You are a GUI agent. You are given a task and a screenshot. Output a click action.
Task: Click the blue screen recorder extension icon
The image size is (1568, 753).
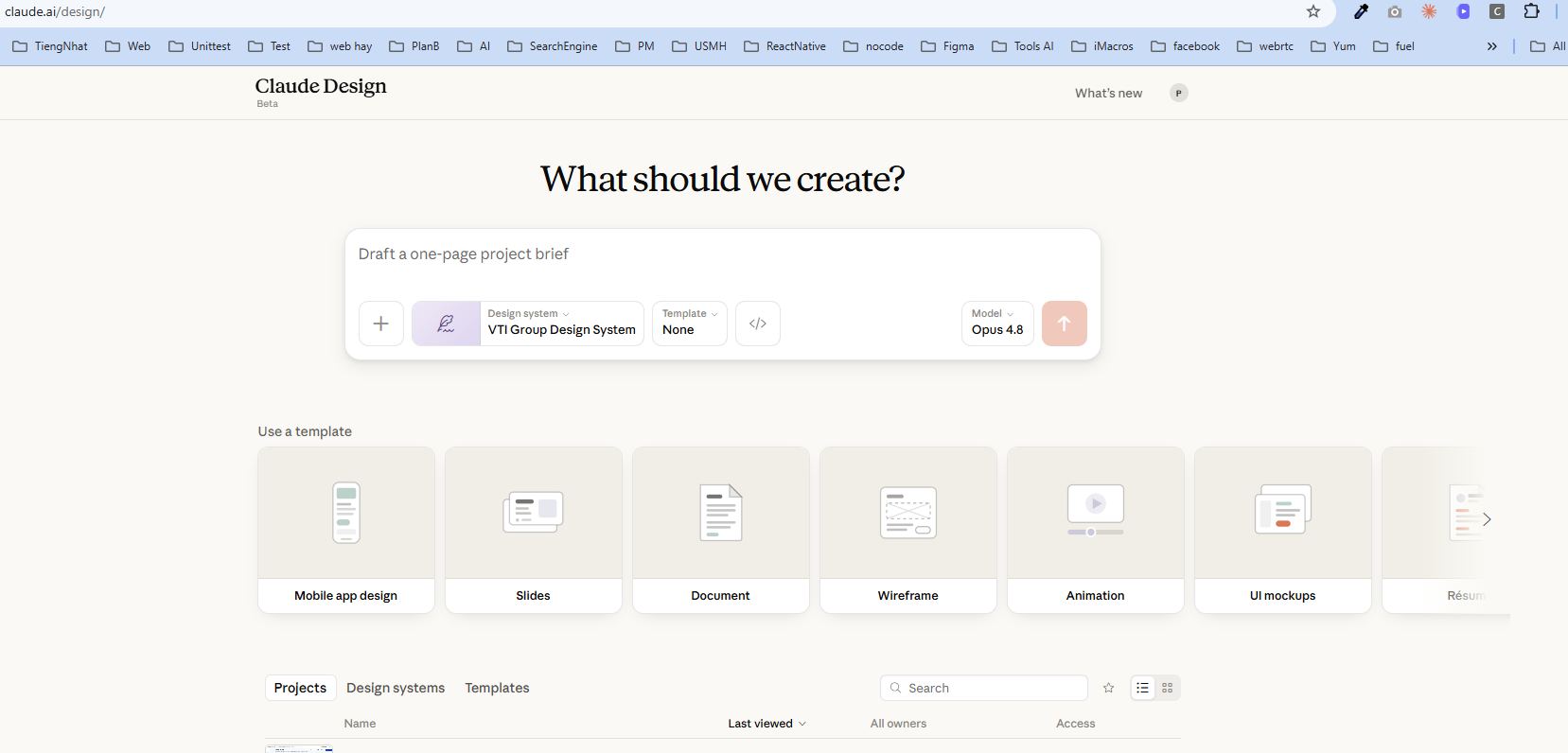coord(1463,11)
